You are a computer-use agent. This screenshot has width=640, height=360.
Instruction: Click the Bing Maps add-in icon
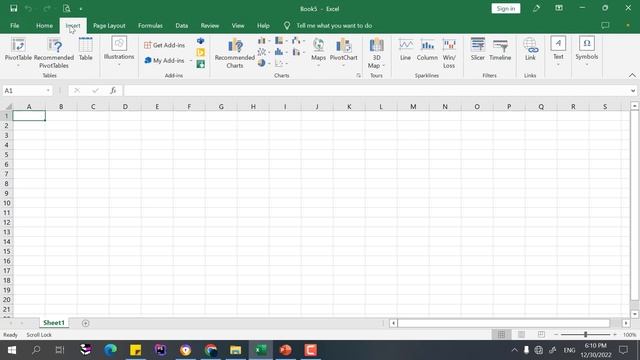[x=200, y=53]
